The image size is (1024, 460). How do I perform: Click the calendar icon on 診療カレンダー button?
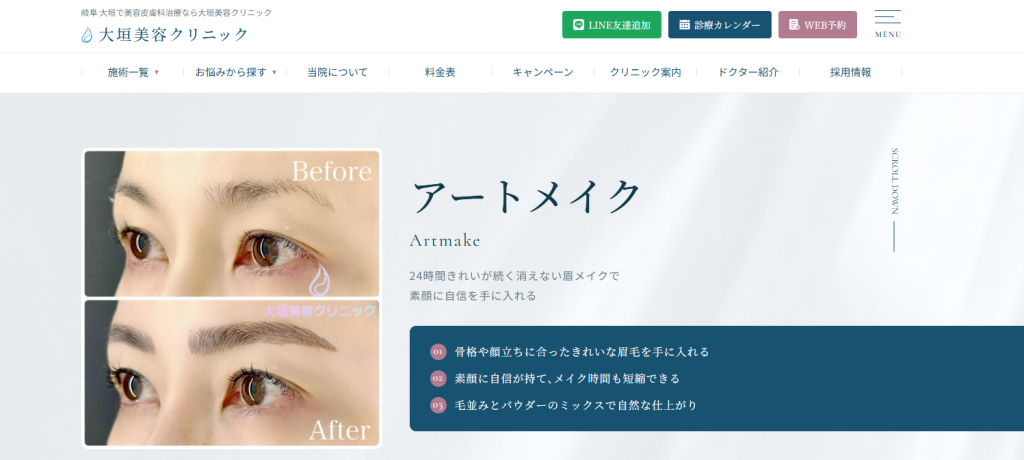(684, 25)
